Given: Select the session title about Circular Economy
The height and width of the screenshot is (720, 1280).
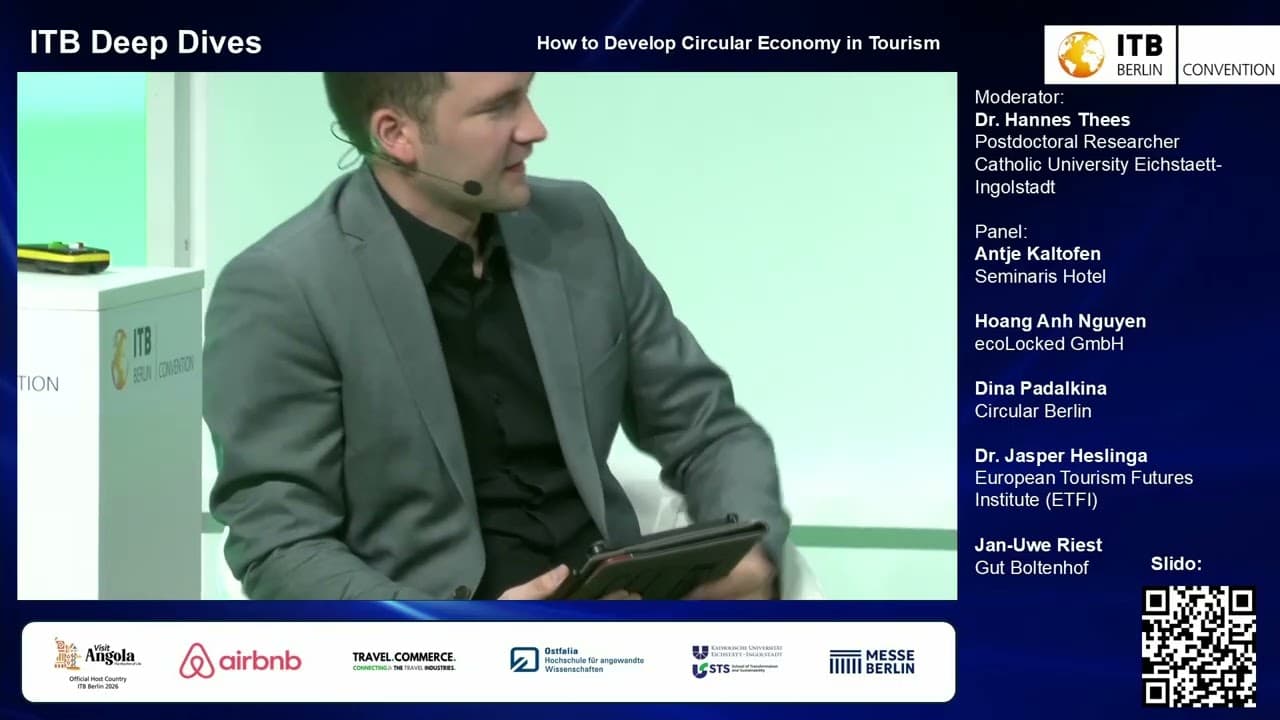Looking at the screenshot, I should click(x=738, y=43).
